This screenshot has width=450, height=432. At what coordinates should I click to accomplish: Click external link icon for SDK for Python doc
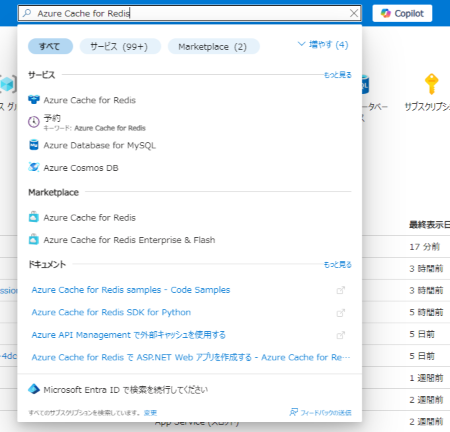point(340,313)
